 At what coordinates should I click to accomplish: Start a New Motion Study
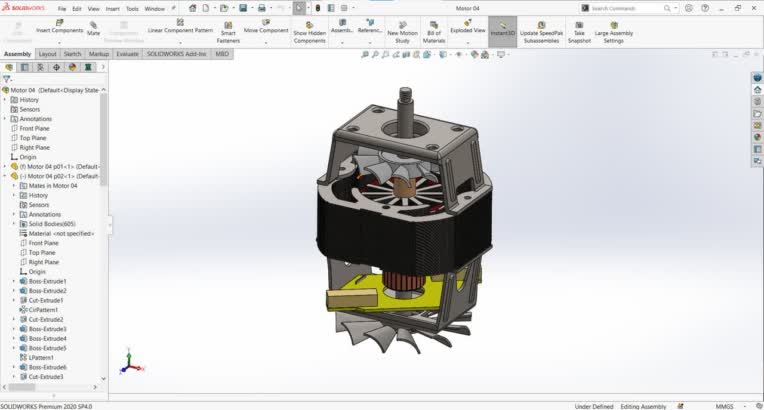(x=402, y=33)
